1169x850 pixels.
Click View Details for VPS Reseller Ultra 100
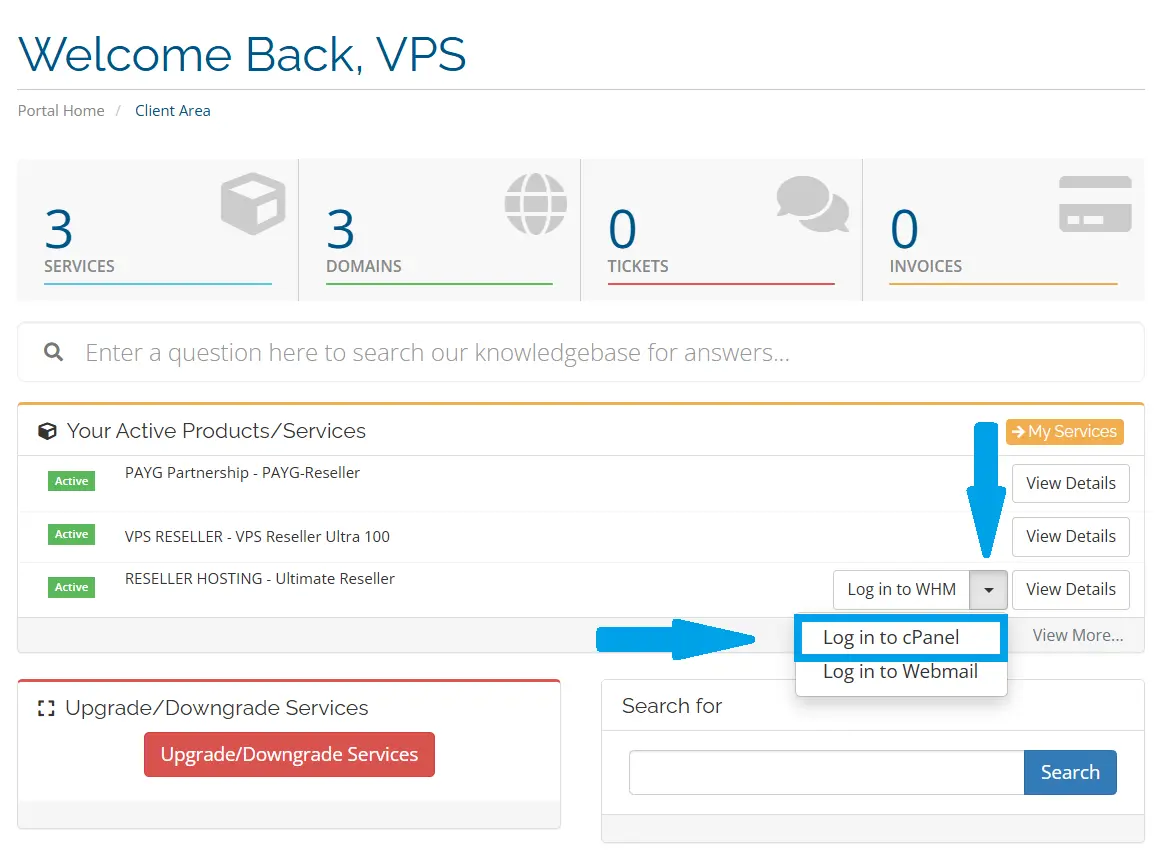point(1070,536)
